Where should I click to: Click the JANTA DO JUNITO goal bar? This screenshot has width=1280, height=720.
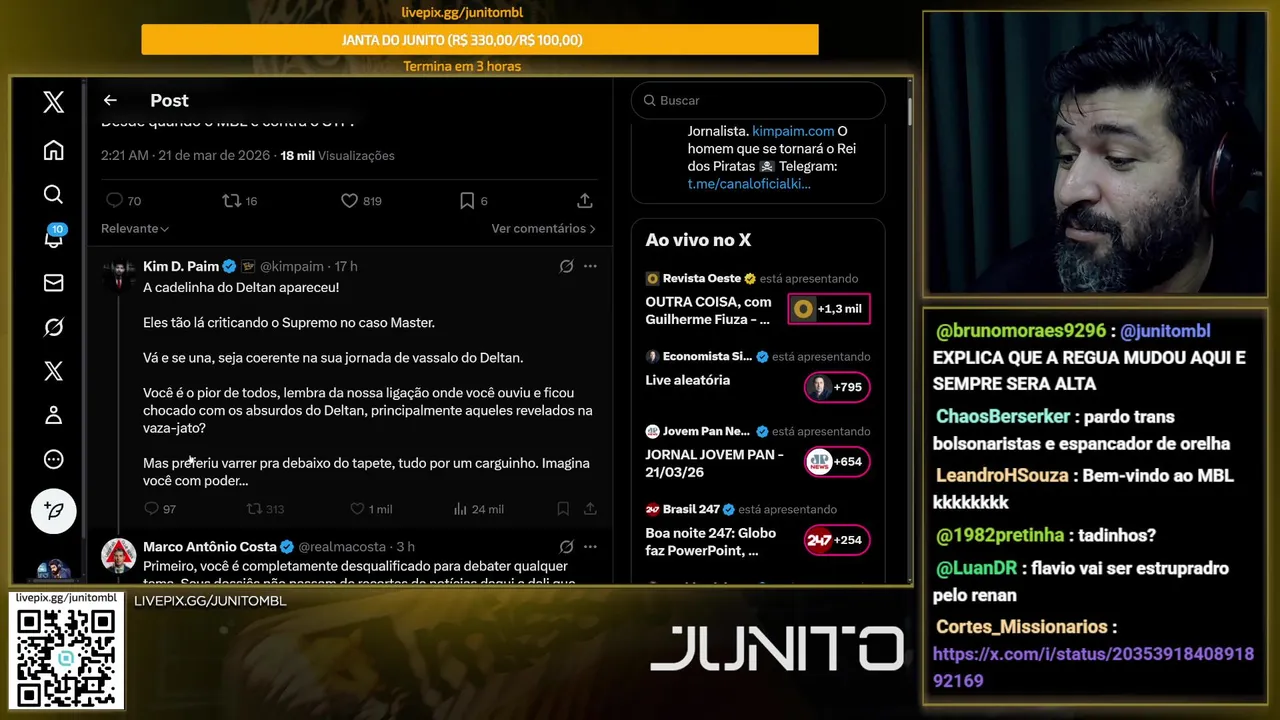pos(480,40)
